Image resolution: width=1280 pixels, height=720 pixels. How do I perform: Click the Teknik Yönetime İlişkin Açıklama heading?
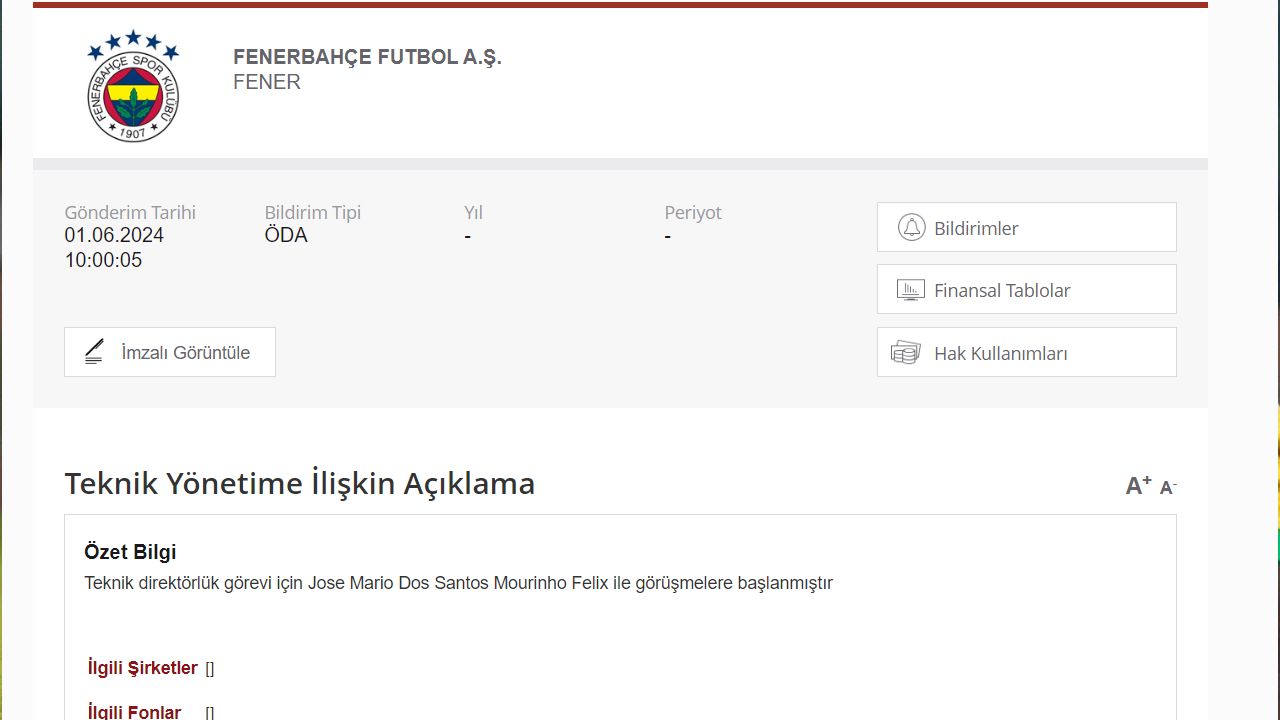pos(299,483)
